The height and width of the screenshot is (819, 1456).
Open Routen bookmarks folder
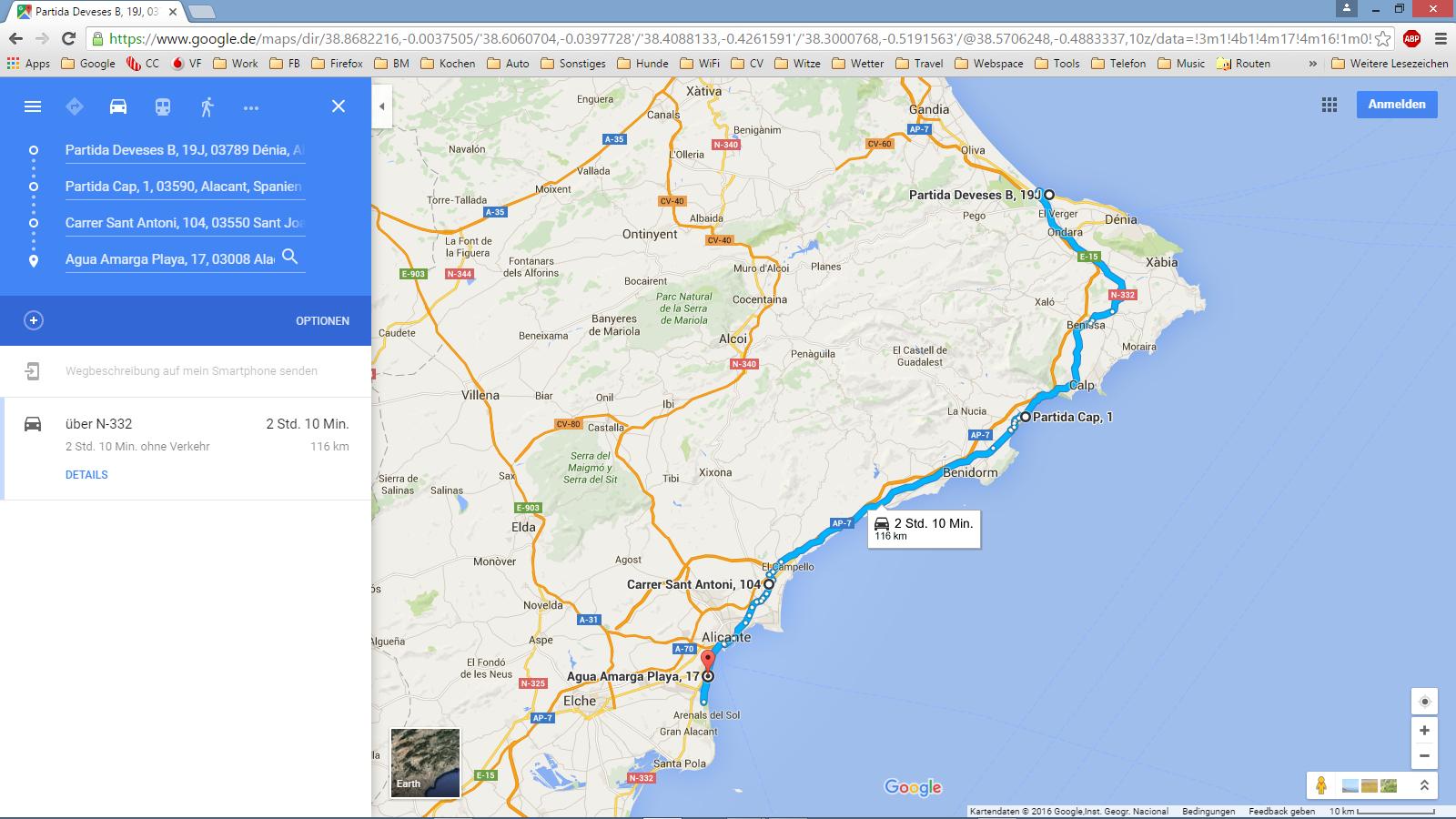(x=1243, y=64)
